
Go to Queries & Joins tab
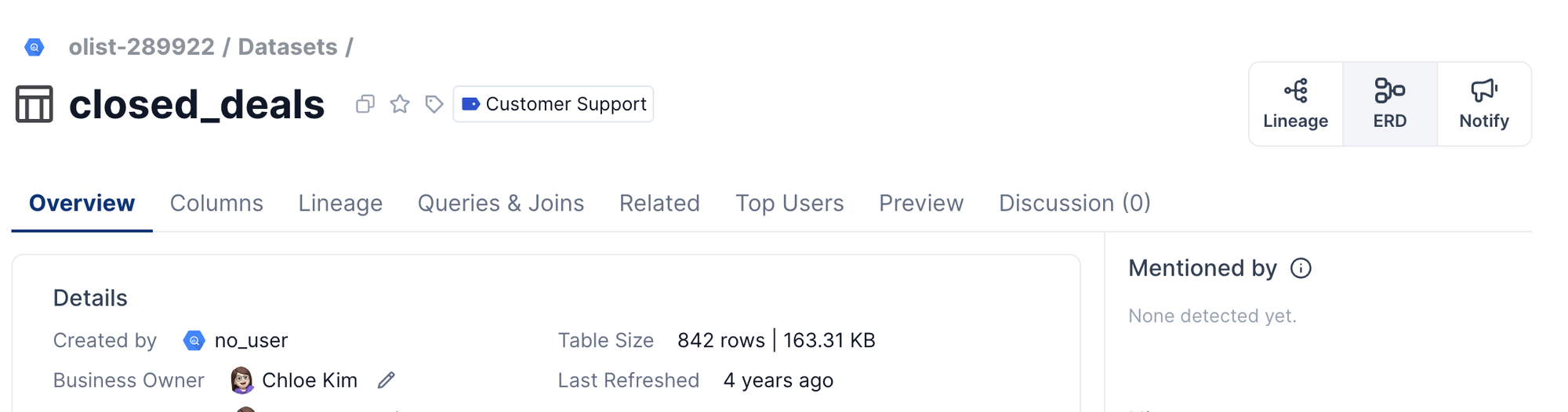point(500,204)
